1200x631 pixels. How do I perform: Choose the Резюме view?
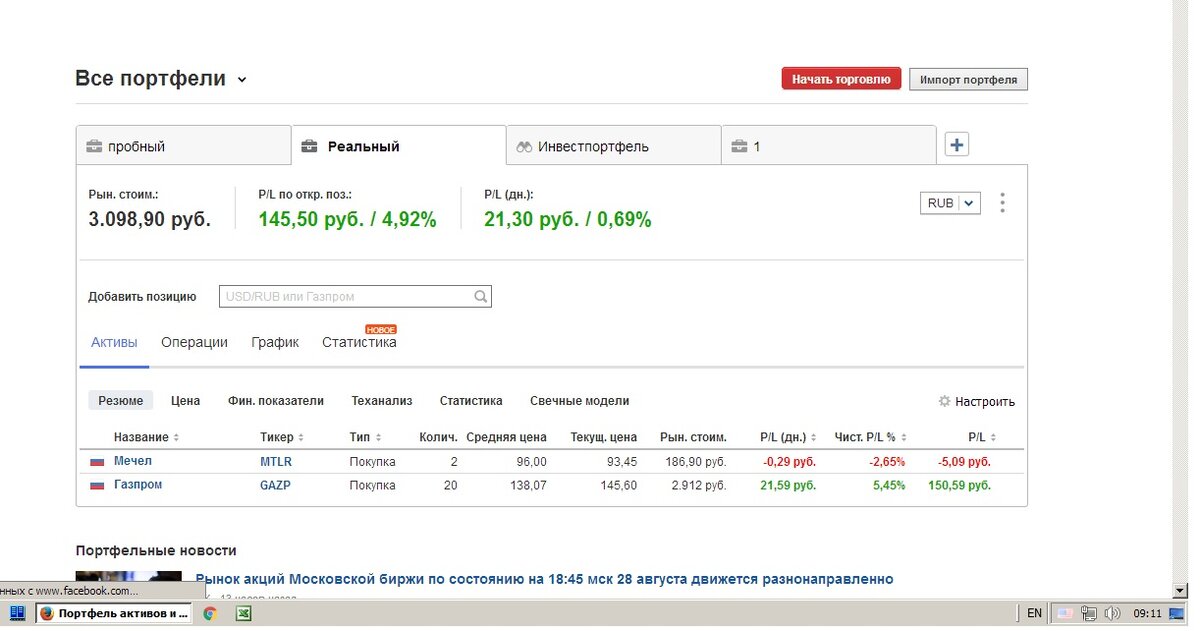click(x=121, y=400)
